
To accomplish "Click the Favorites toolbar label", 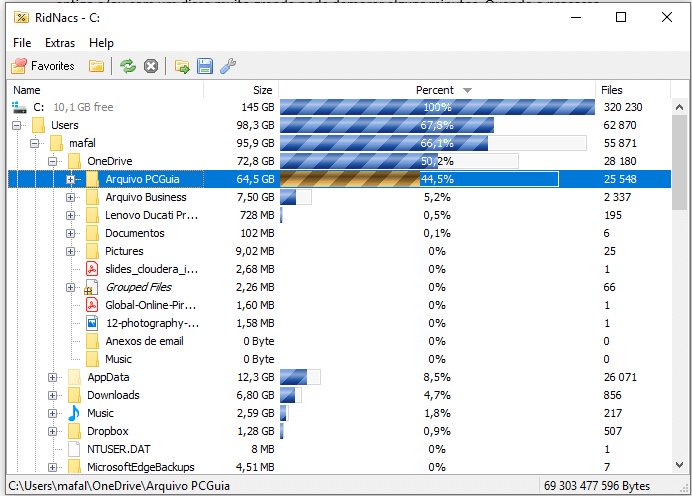I will (53, 66).
